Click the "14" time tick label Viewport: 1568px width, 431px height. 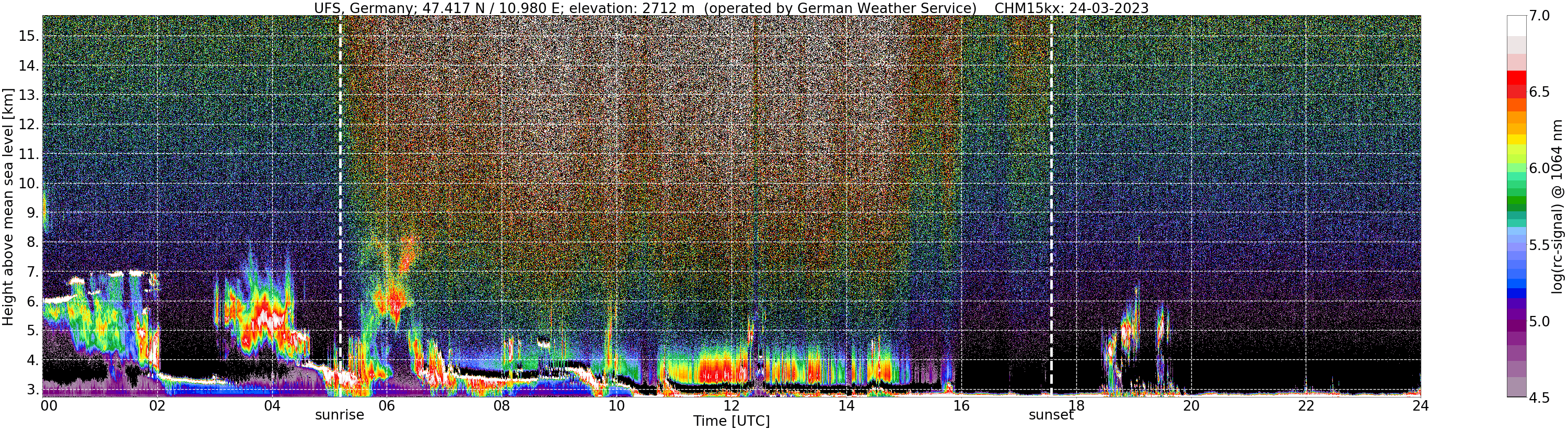point(846,405)
